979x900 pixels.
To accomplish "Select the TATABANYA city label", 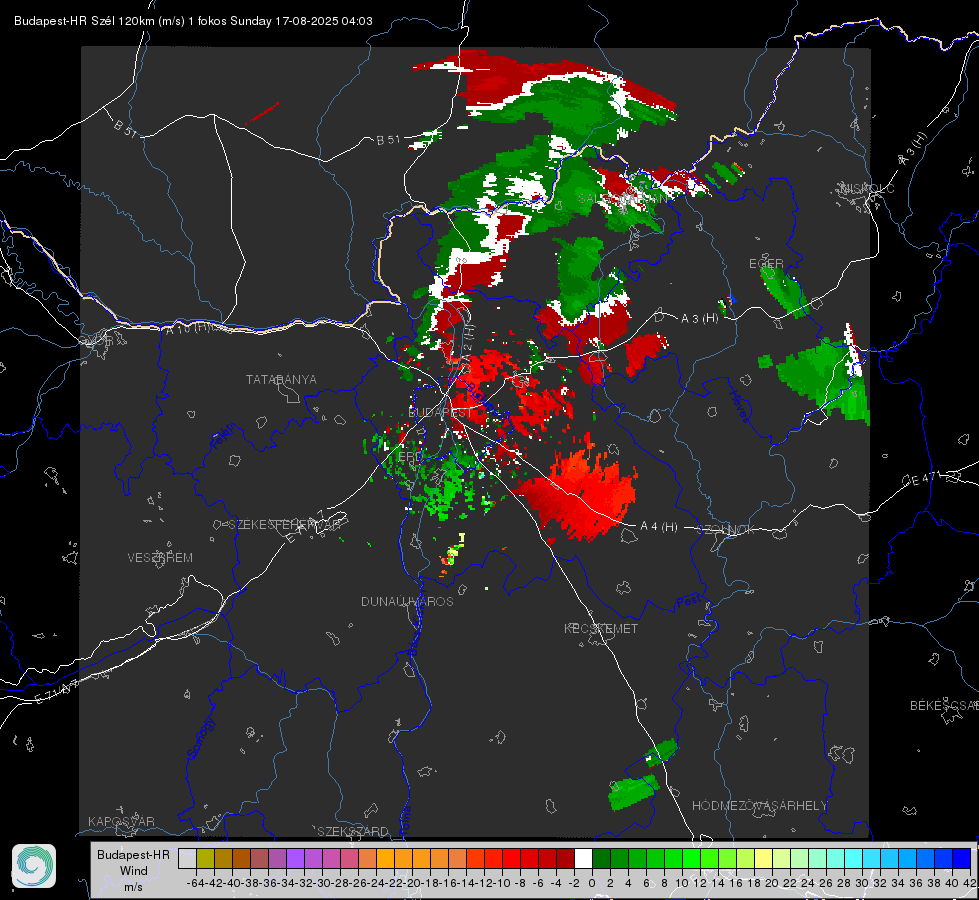I will point(281,379).
